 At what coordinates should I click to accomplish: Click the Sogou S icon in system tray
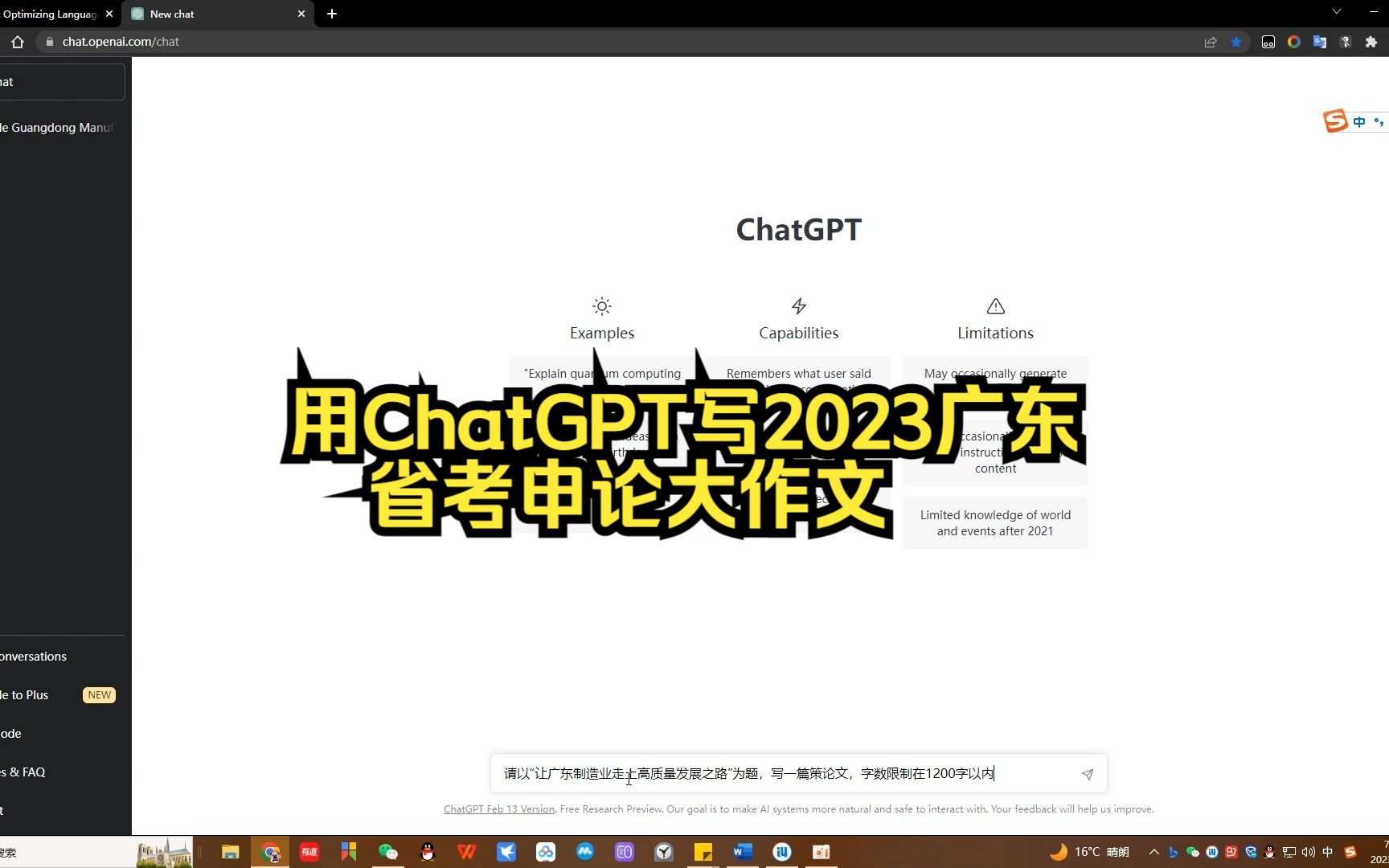coord(1350,852)
